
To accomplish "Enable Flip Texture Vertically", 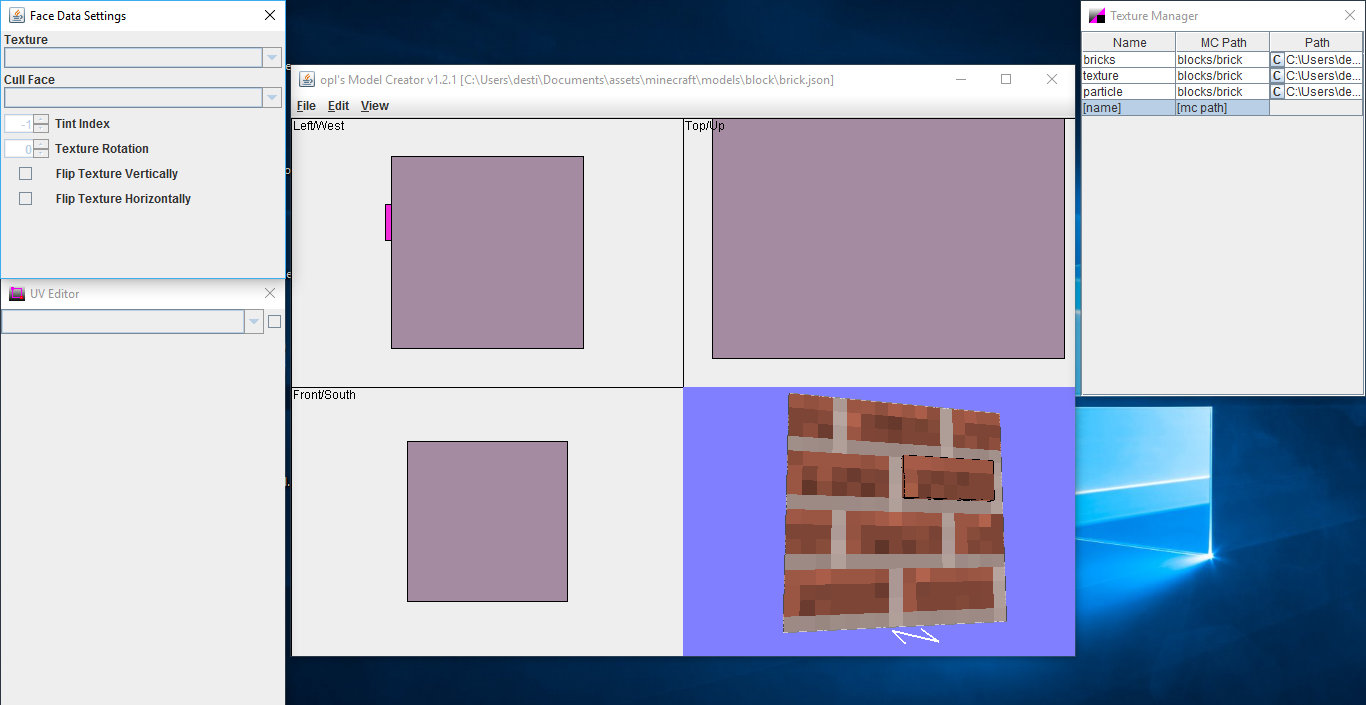I will [x=25, y=173].
